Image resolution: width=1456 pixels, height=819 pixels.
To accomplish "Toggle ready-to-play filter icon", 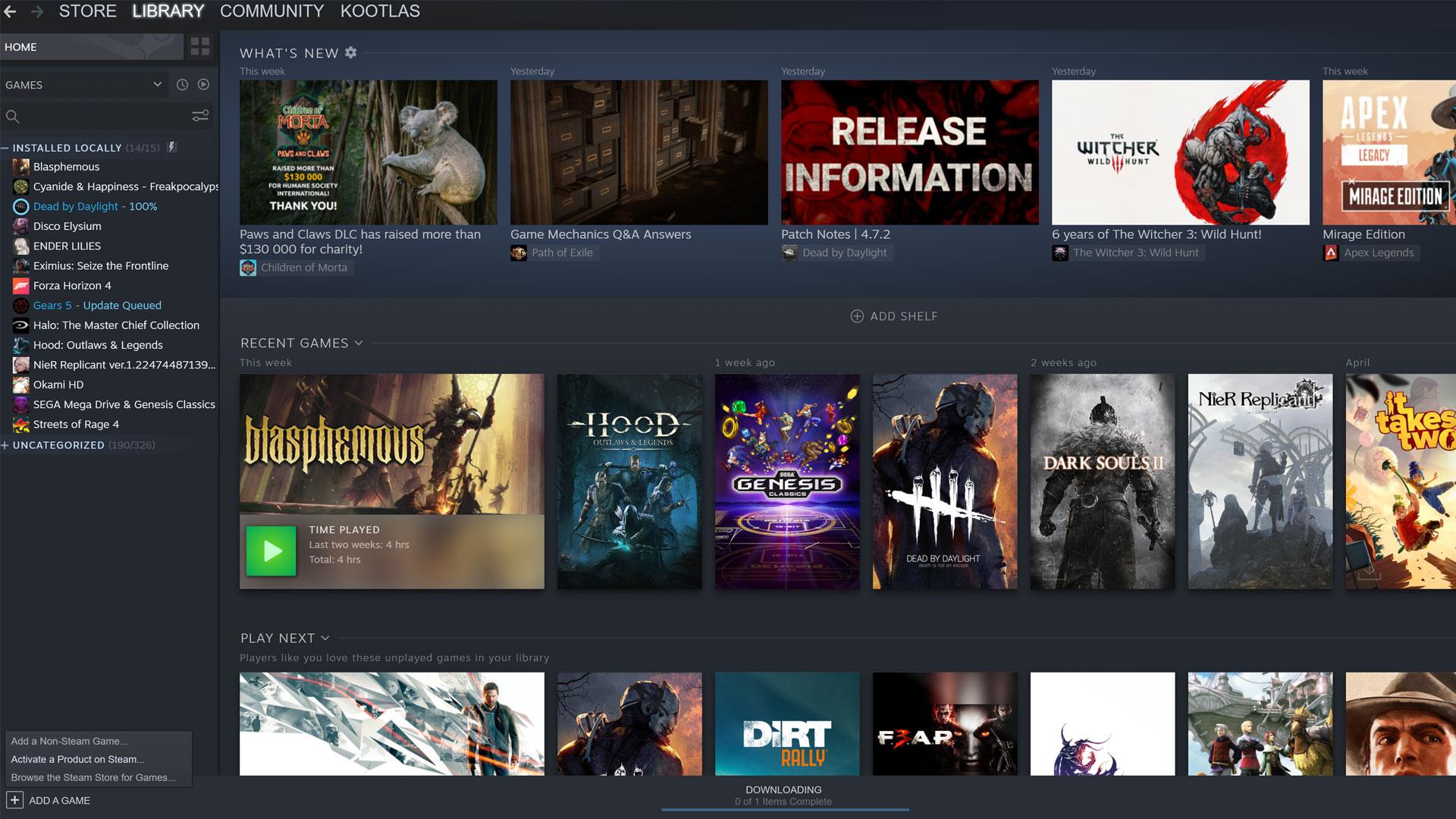I will pyautogui.click(x=203, y=85).
